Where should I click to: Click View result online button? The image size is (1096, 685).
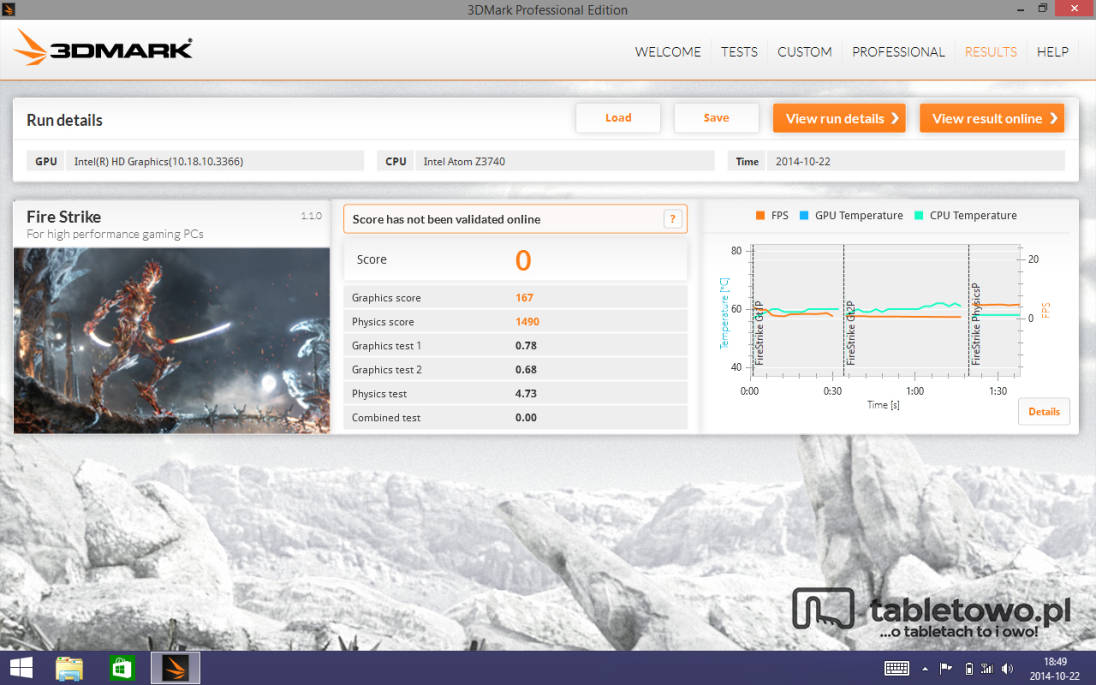coord(992,118)
